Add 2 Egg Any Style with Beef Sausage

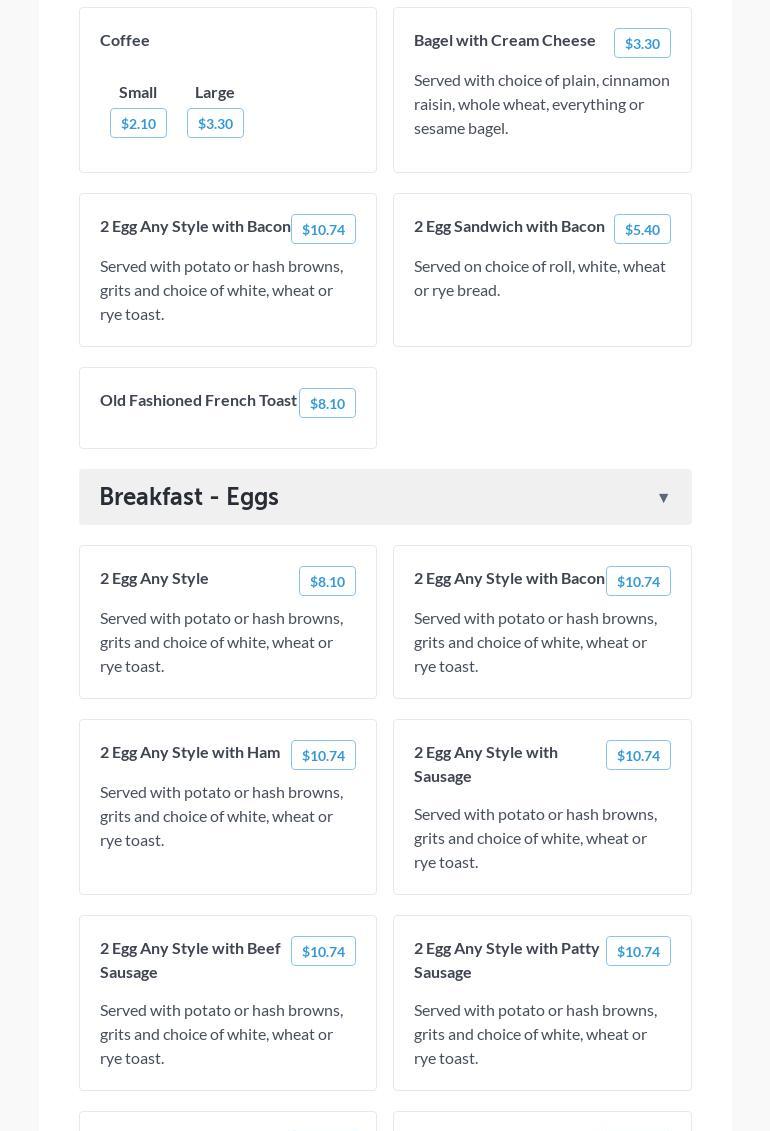[323, 952]
